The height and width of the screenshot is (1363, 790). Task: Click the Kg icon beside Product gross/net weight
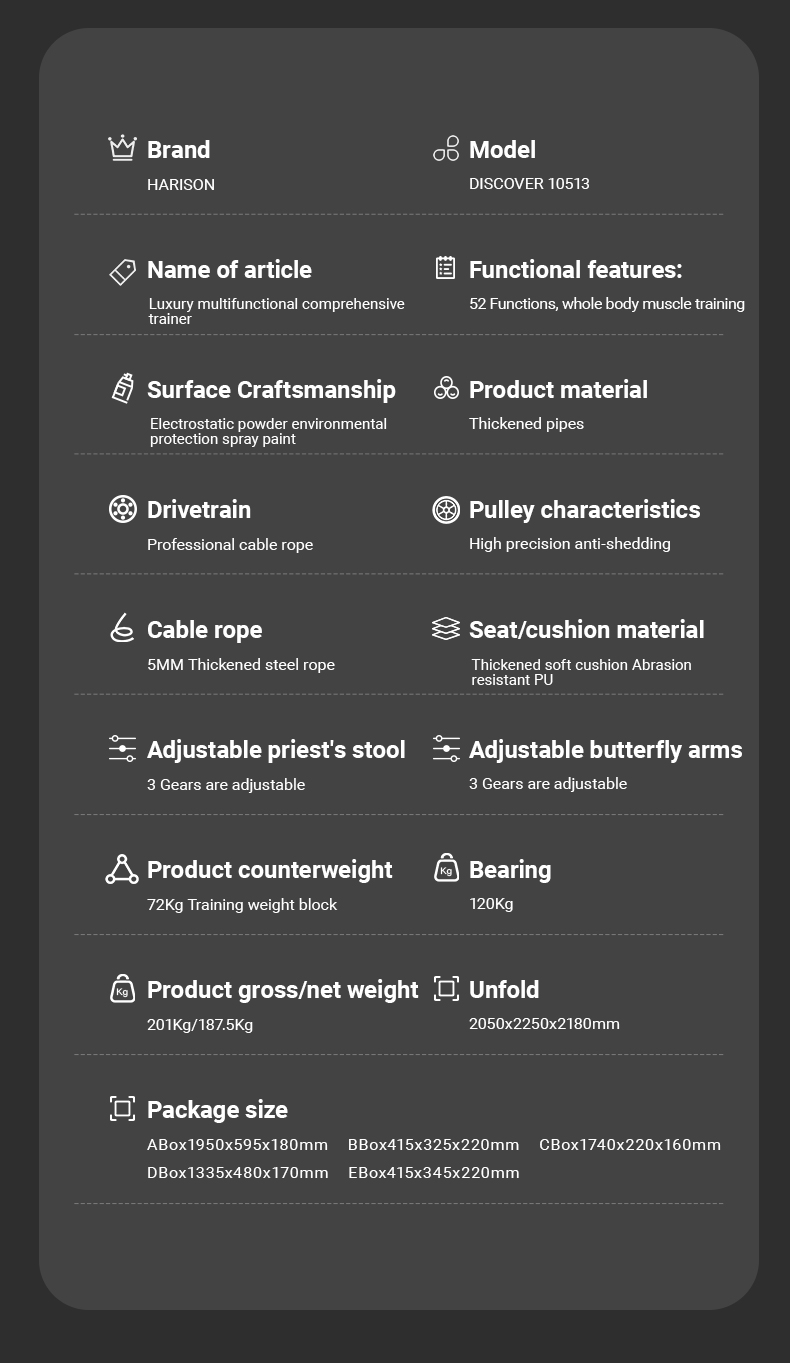(122, 989)
